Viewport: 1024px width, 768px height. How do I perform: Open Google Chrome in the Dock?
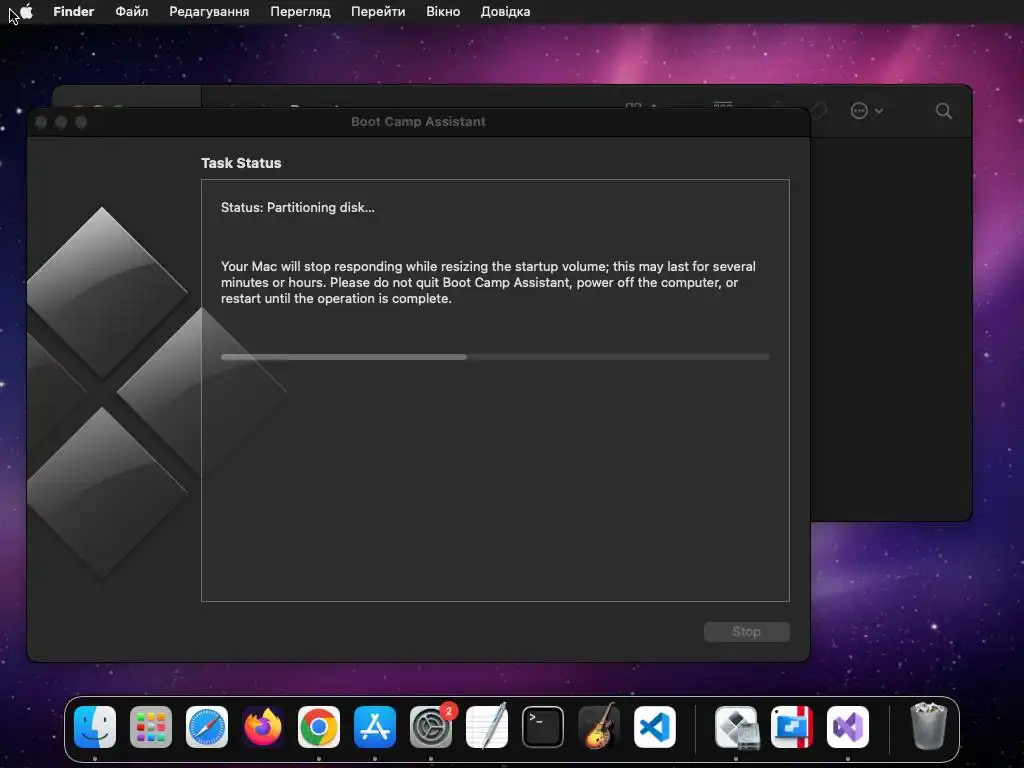tap(319, 727)
